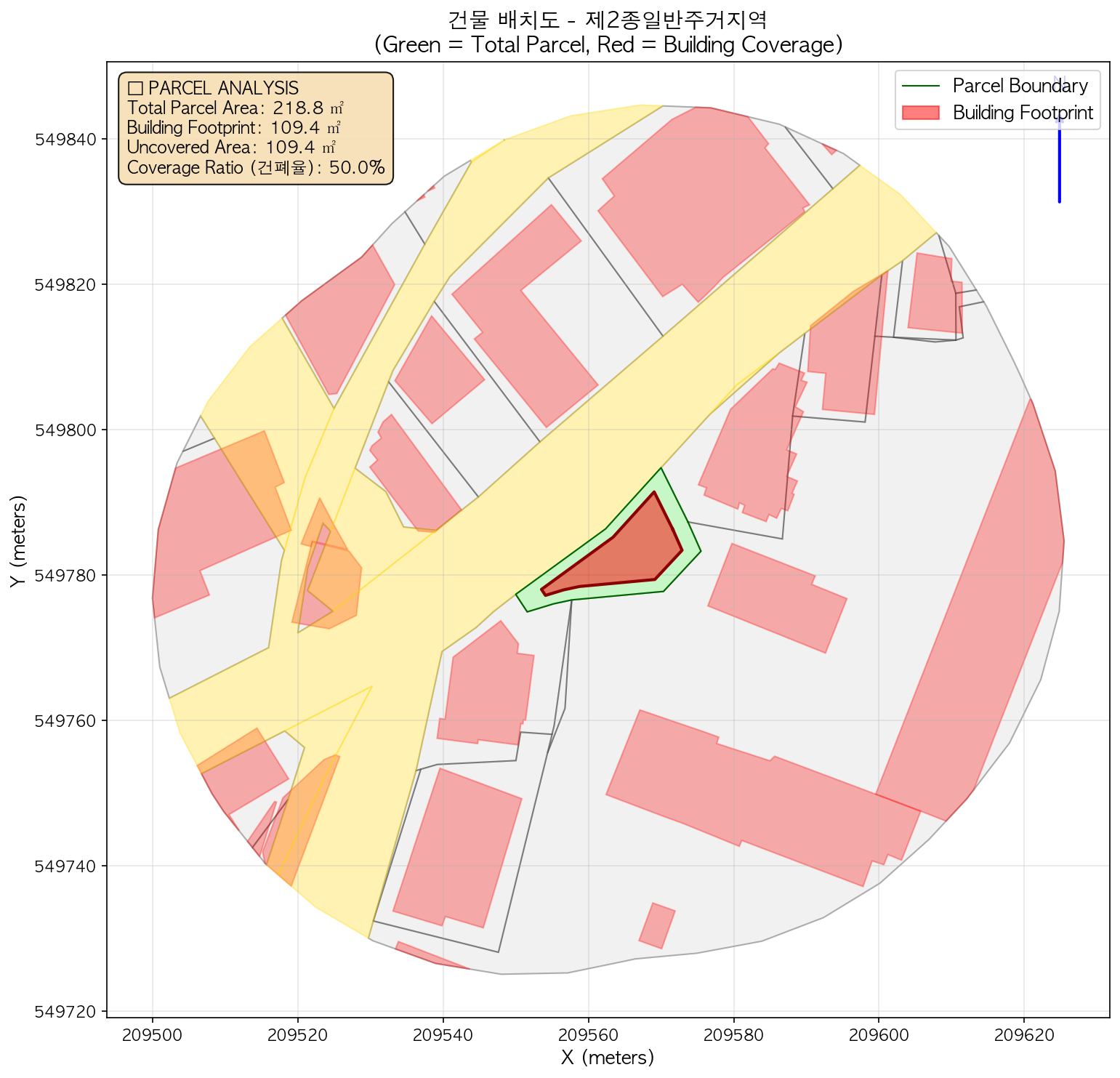Viewport: 1120px width, 1078px height.
Task: Click the small isolated building near bottom
Action: [657, 926]
